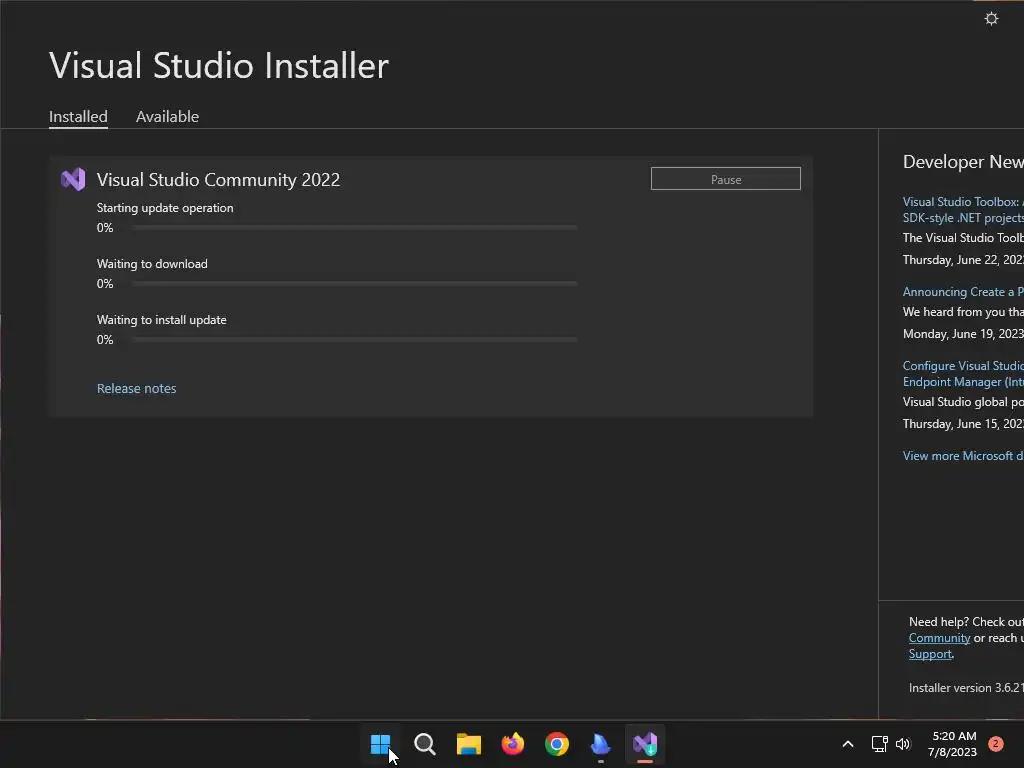
Task: Open the Configure Visual Studio Endpoint Manager article
Action: click(963, 374)
